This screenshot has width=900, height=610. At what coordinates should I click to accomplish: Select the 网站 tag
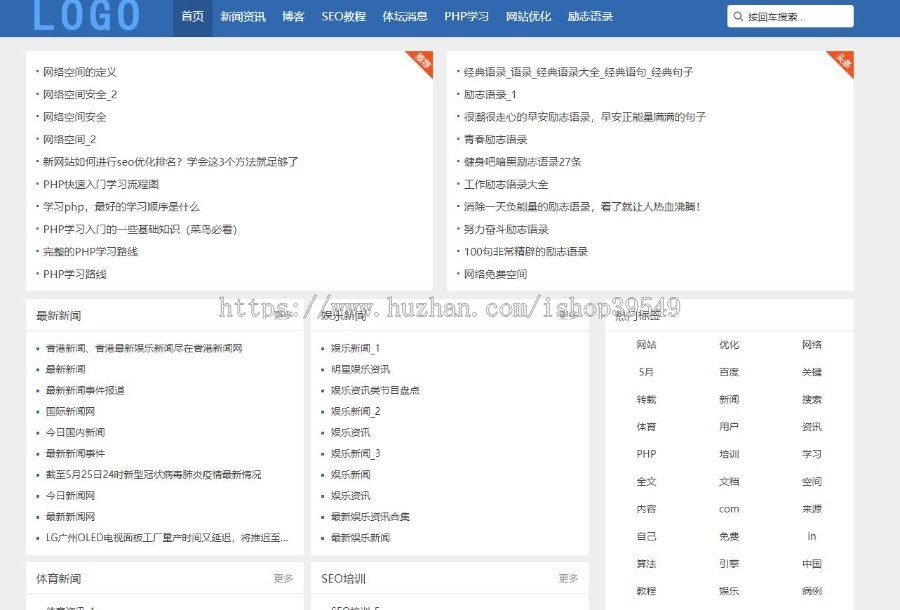pyautogui.click(x=646, y=345)
